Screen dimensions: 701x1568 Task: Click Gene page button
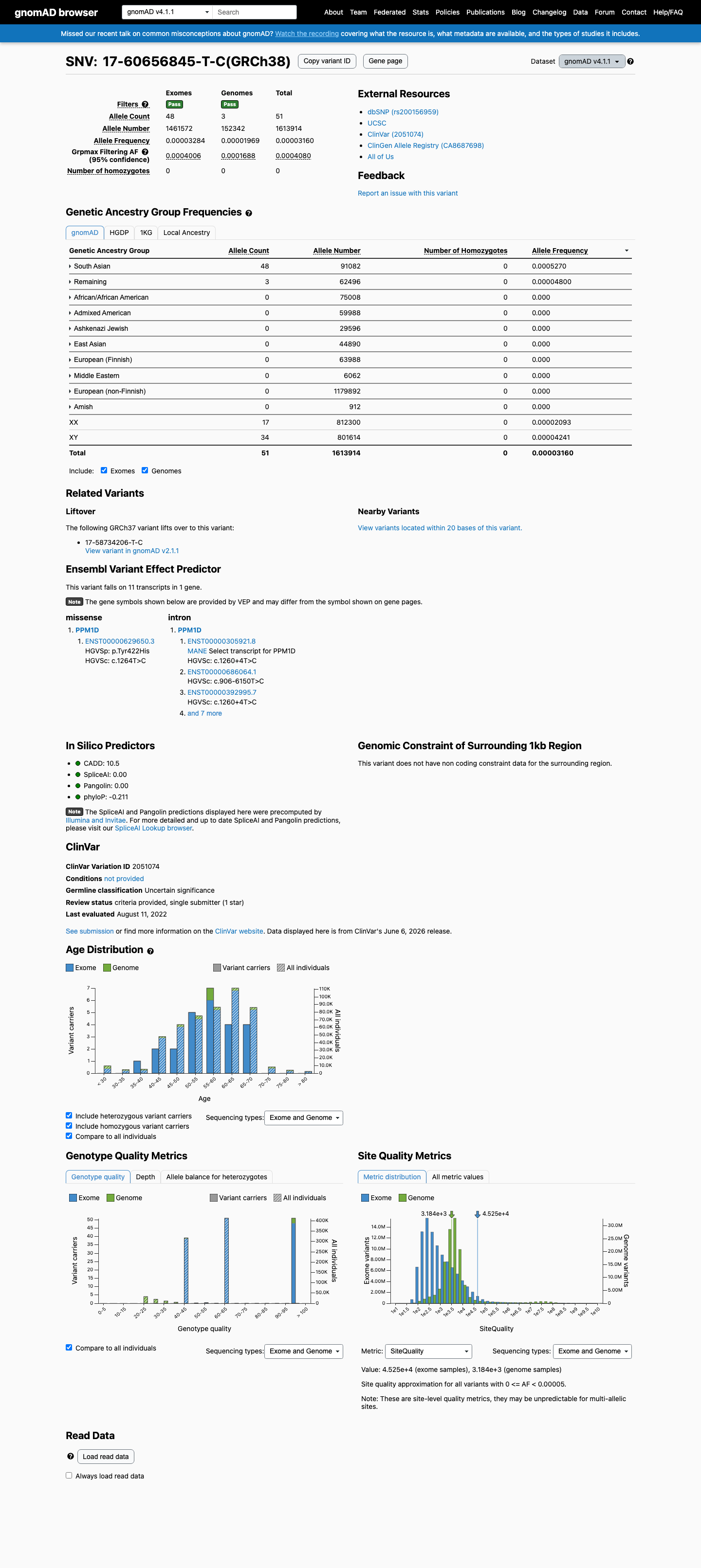click(x=386, y=61)
